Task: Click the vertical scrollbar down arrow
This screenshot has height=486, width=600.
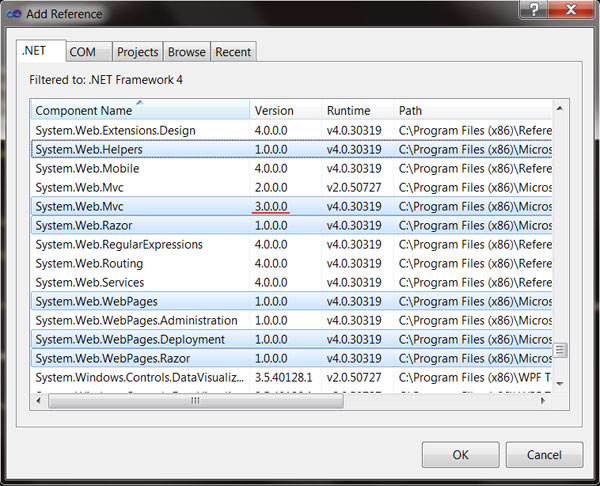Action: tap(560, 383)
